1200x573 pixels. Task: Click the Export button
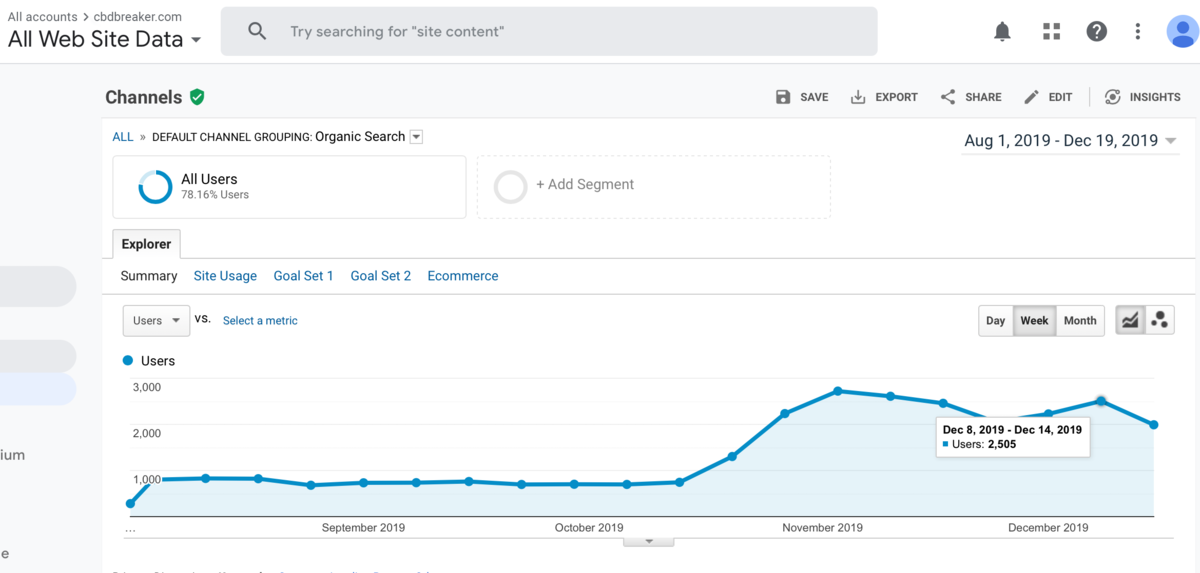(884, 97)
